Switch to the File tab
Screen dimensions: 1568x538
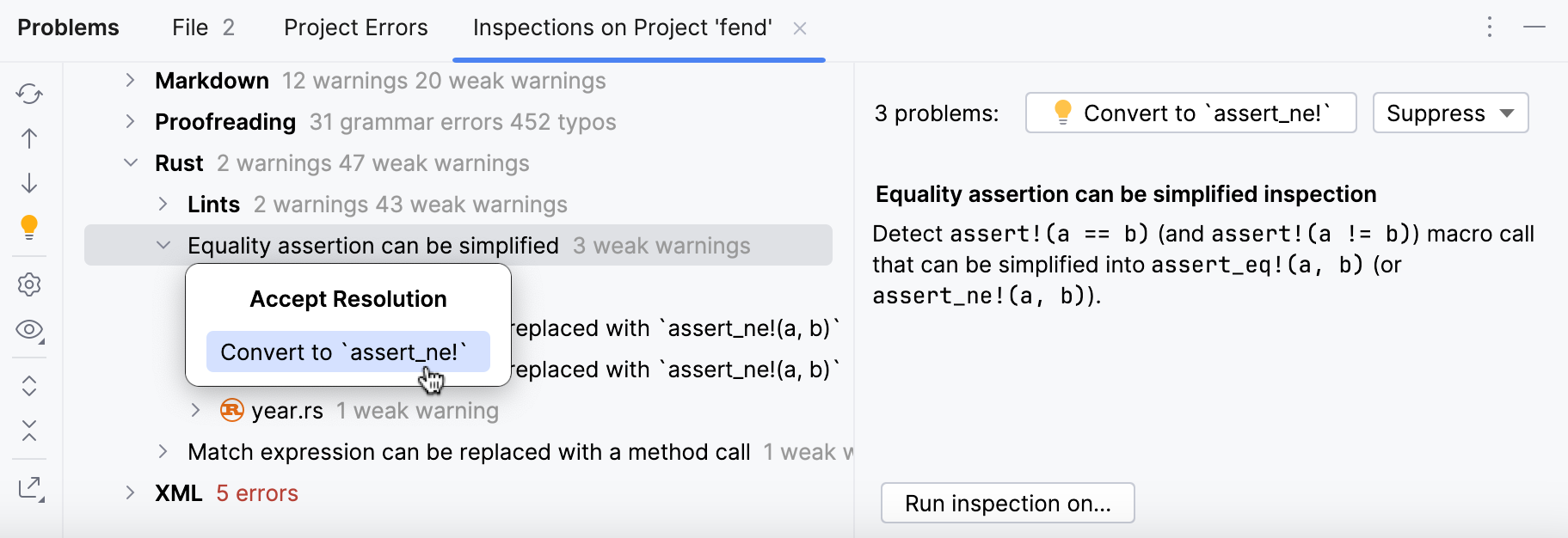coord(190,27)
